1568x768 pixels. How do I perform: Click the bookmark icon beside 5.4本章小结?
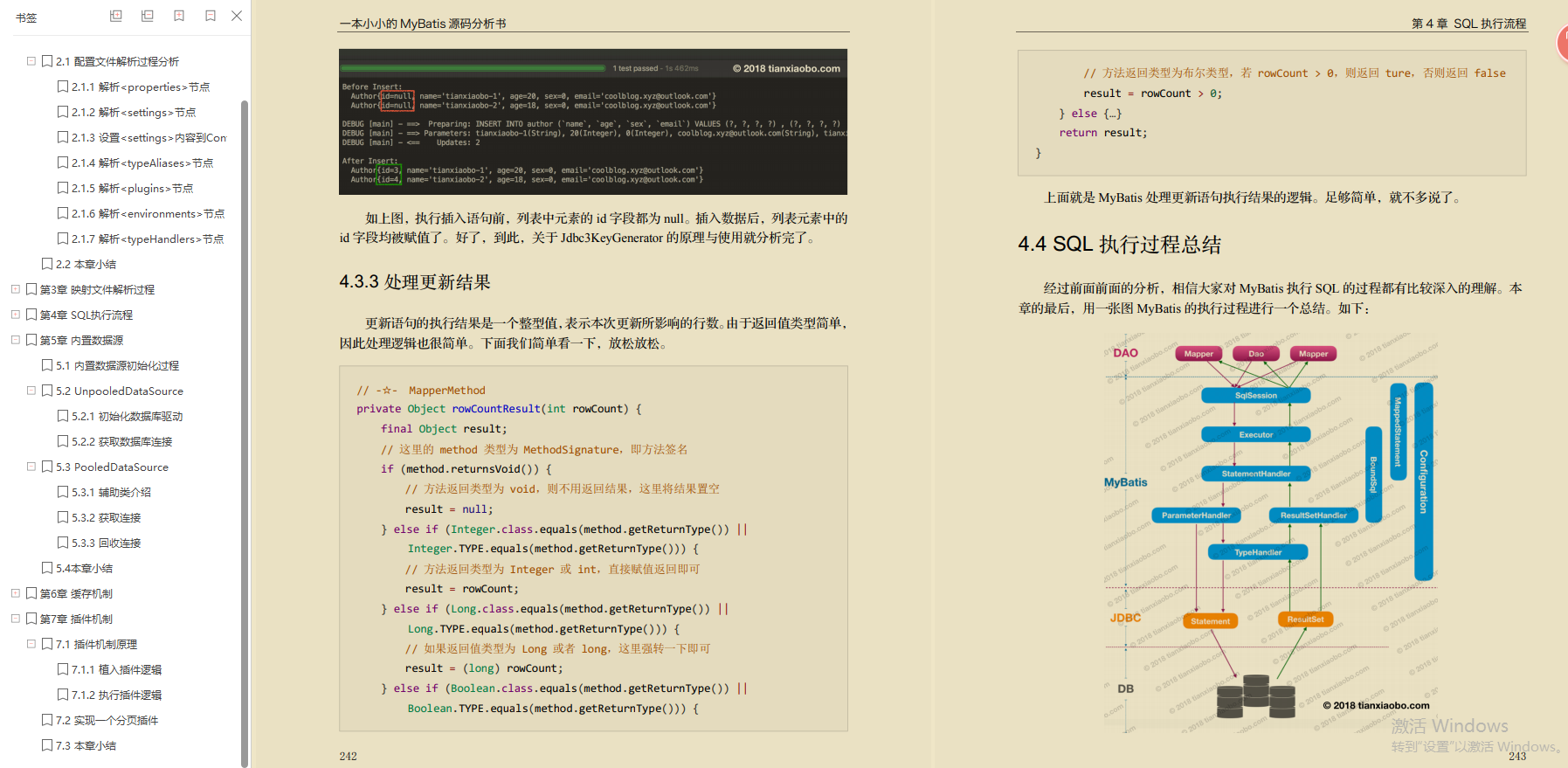47,568
